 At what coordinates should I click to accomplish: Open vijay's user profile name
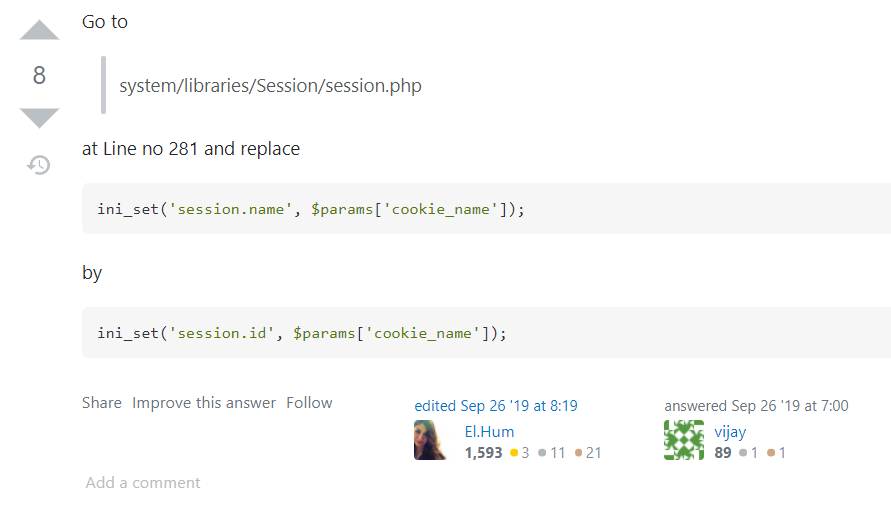click(x=730, y=432)
